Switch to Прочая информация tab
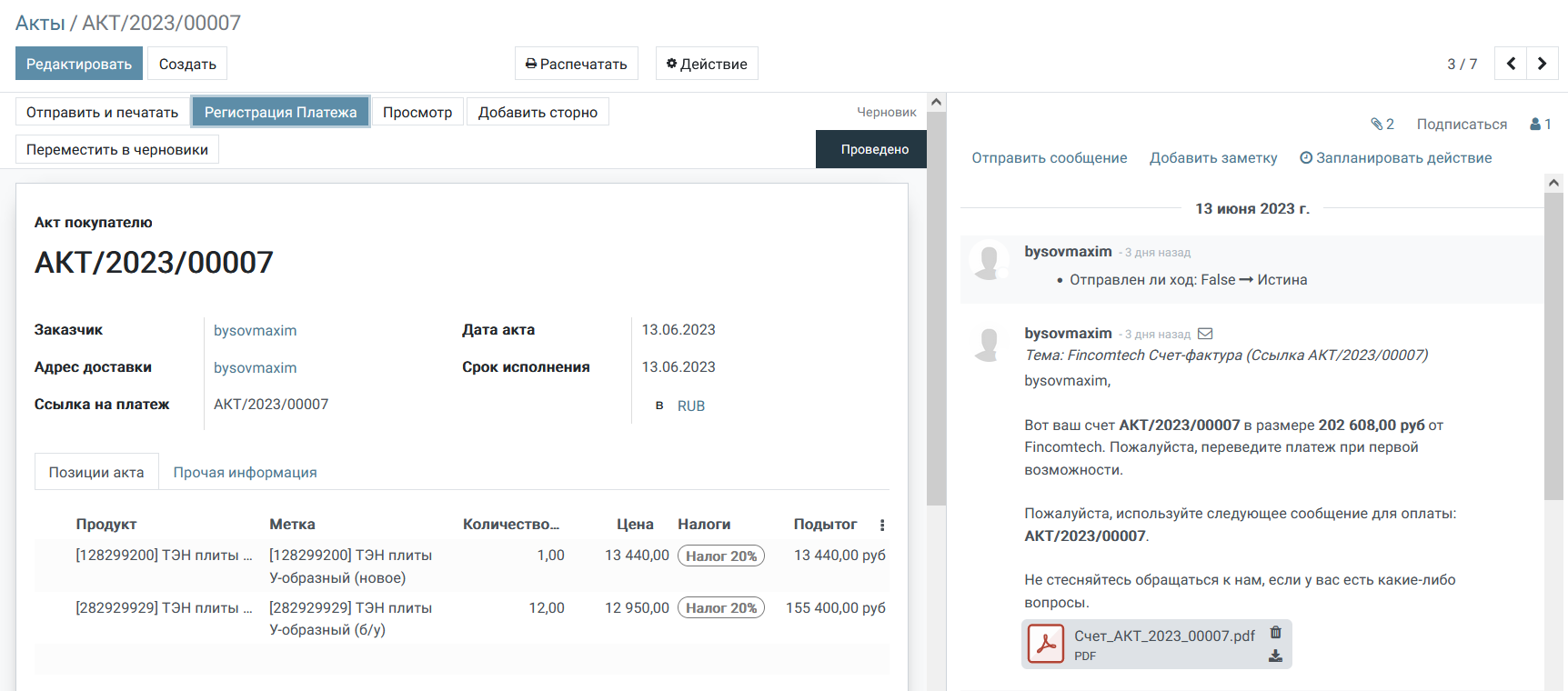Viewport: 1568px width, 691px height. 245,473
